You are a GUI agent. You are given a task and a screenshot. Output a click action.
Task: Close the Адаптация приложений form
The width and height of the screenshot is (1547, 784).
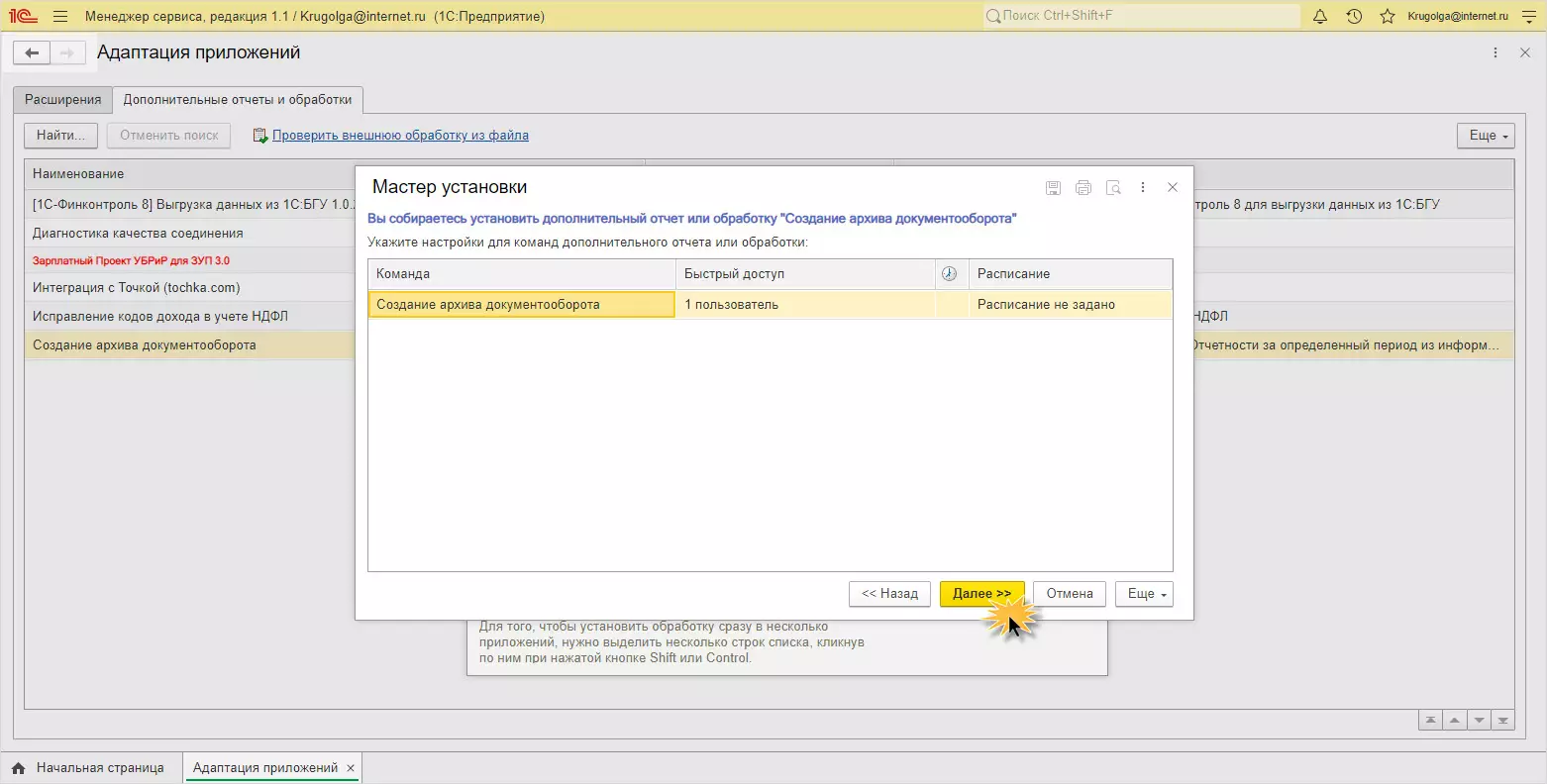click(1525, 53)
